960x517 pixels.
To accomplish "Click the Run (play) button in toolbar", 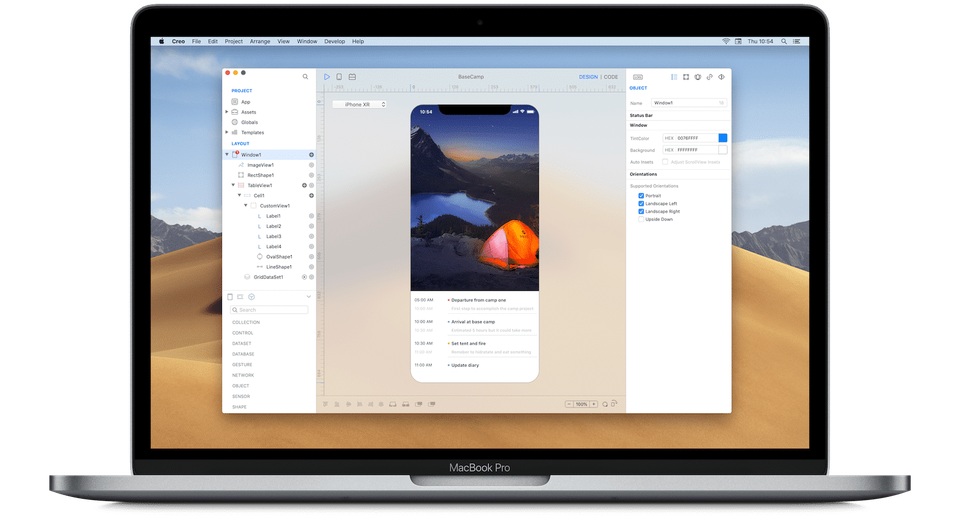I will point(326,77).
